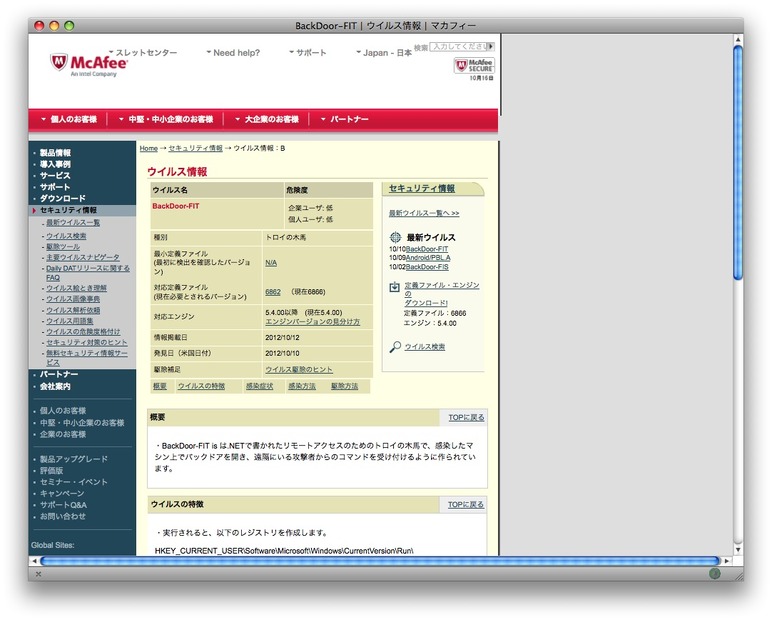Click the download icon next to 定義ファイル・エンジン

[x=394, y=287]
